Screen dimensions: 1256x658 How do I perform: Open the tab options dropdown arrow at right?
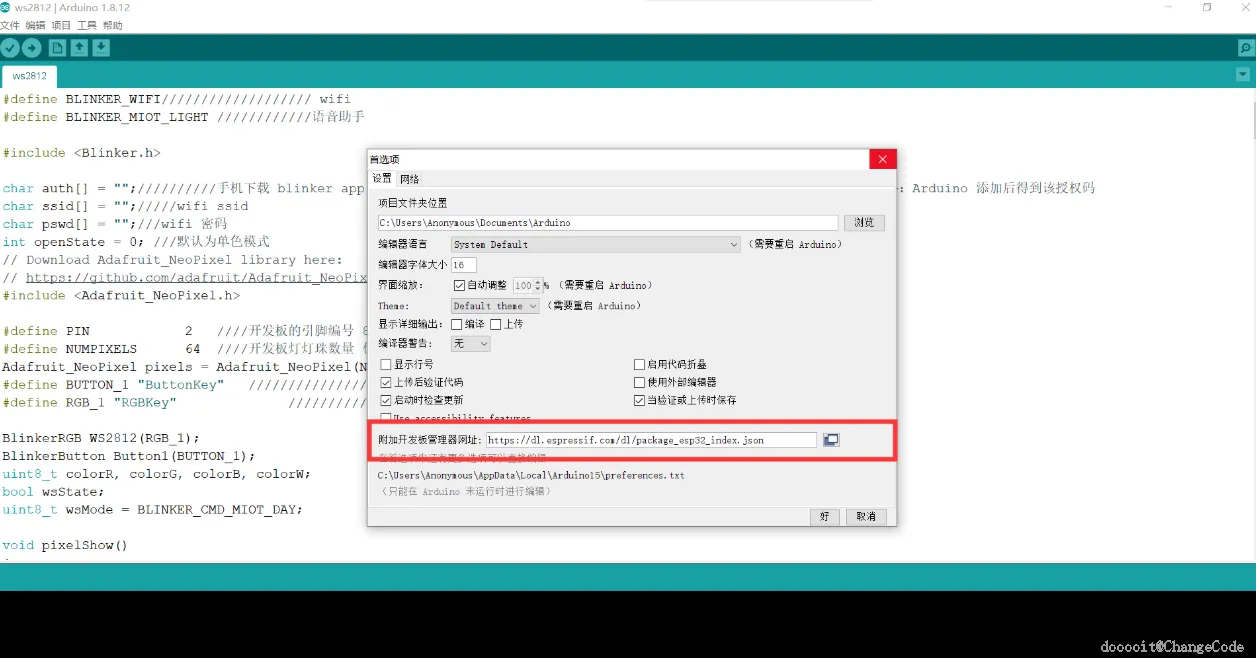coord(1243,75)
